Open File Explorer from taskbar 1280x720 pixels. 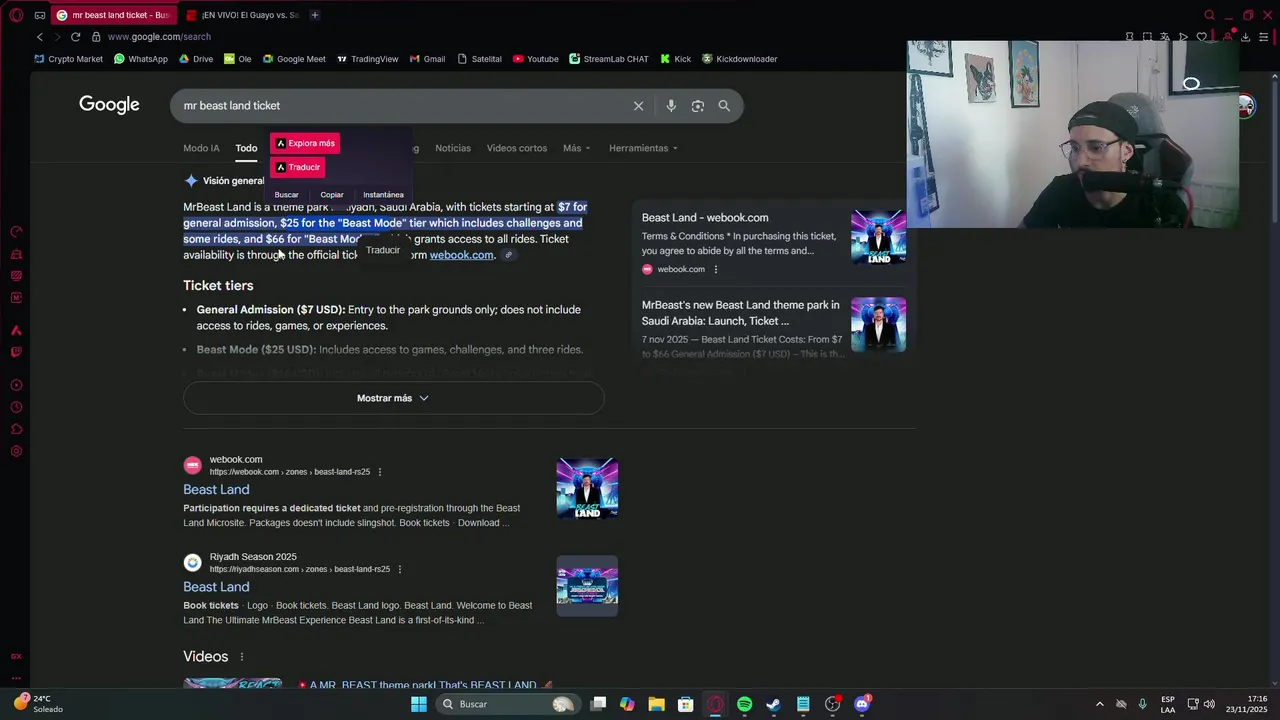coord(656,704)
